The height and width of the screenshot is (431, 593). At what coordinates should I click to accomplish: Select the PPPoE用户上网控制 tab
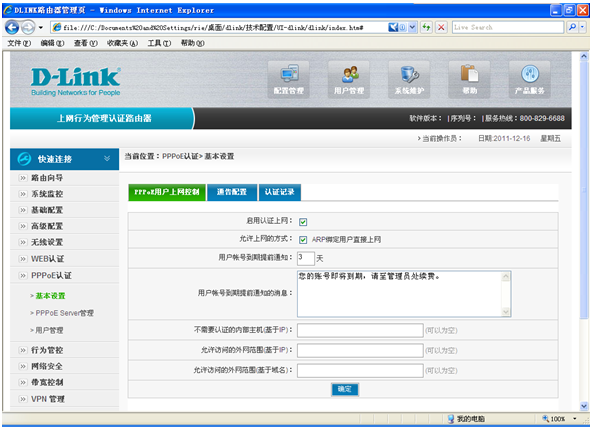[167, 192]
